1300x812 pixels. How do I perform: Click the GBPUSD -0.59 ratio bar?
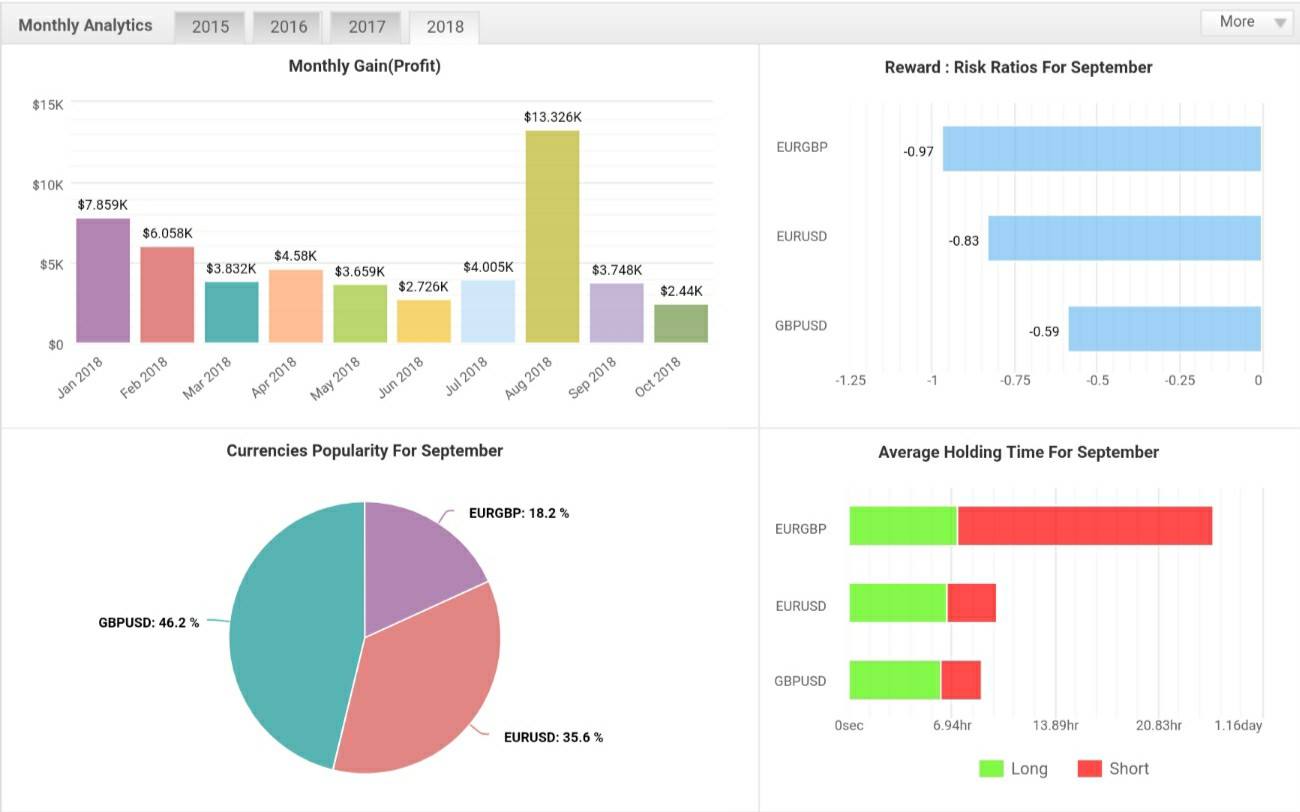click(1164, 328)
